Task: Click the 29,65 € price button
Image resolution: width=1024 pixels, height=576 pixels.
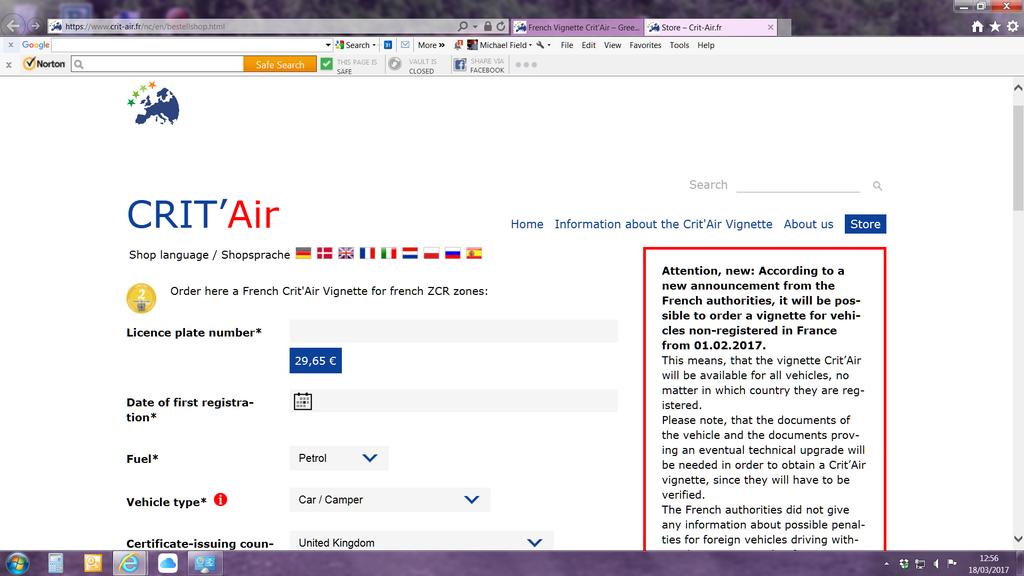Action: (315, 361)
